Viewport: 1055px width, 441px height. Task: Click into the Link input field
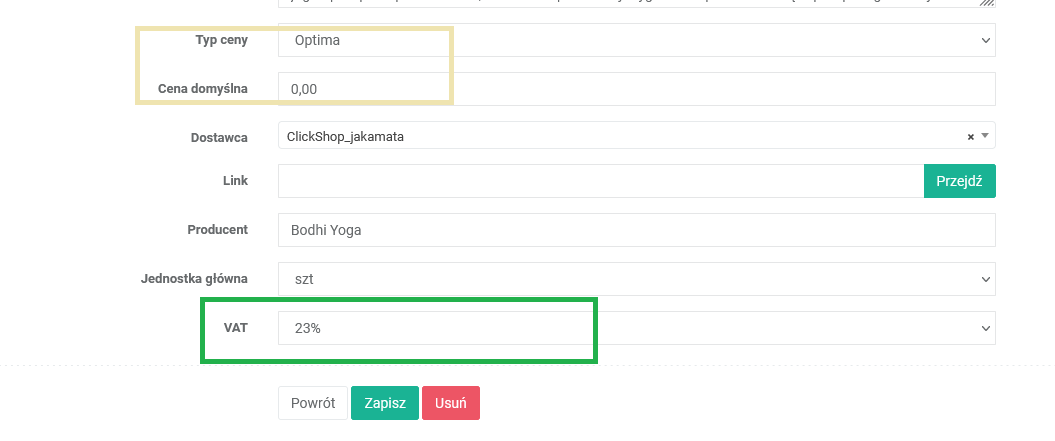pos(600,181)
